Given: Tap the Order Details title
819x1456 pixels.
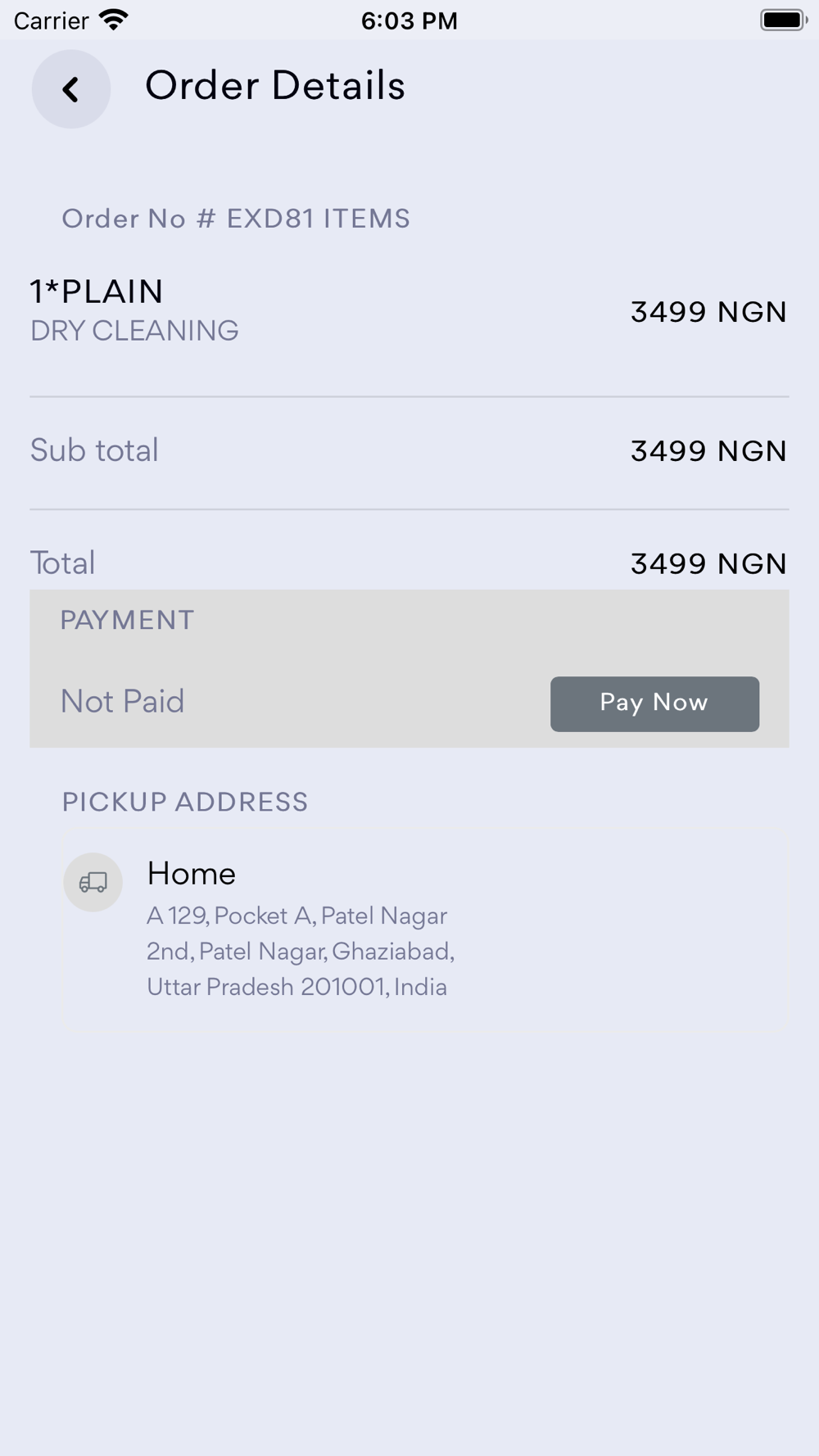Looking at the screenshot, I should [275, 86].
